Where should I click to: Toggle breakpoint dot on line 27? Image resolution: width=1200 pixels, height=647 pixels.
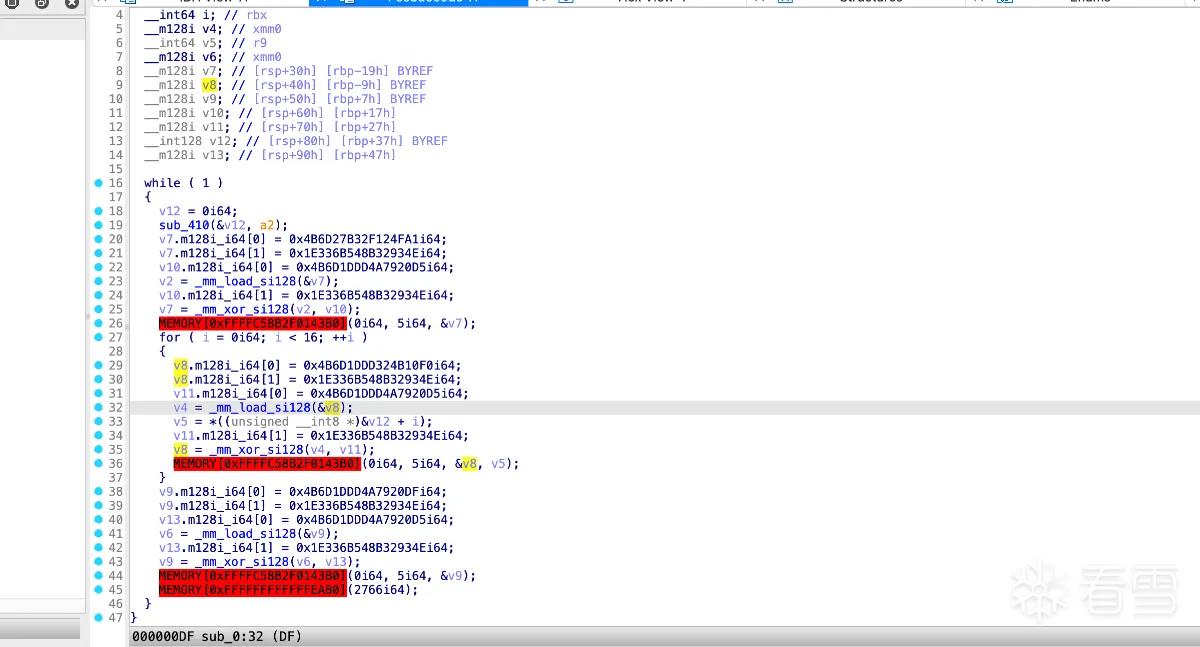98,337
